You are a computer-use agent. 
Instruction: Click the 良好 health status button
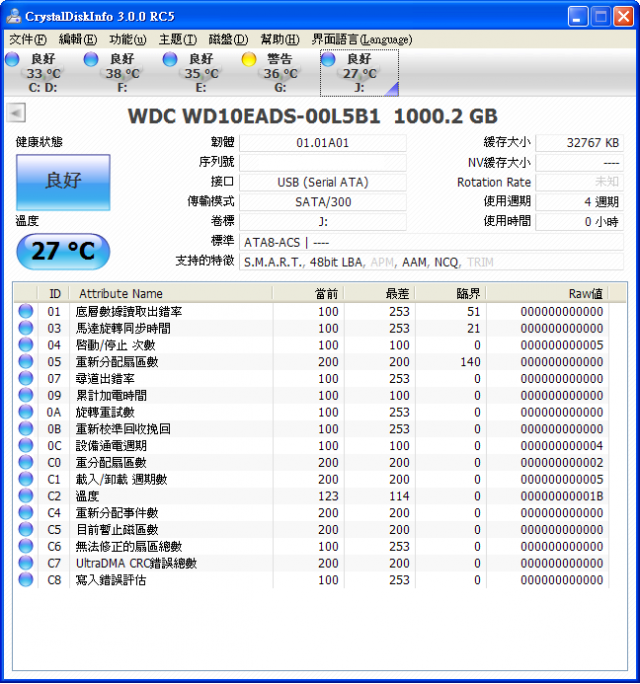[63, 182]
